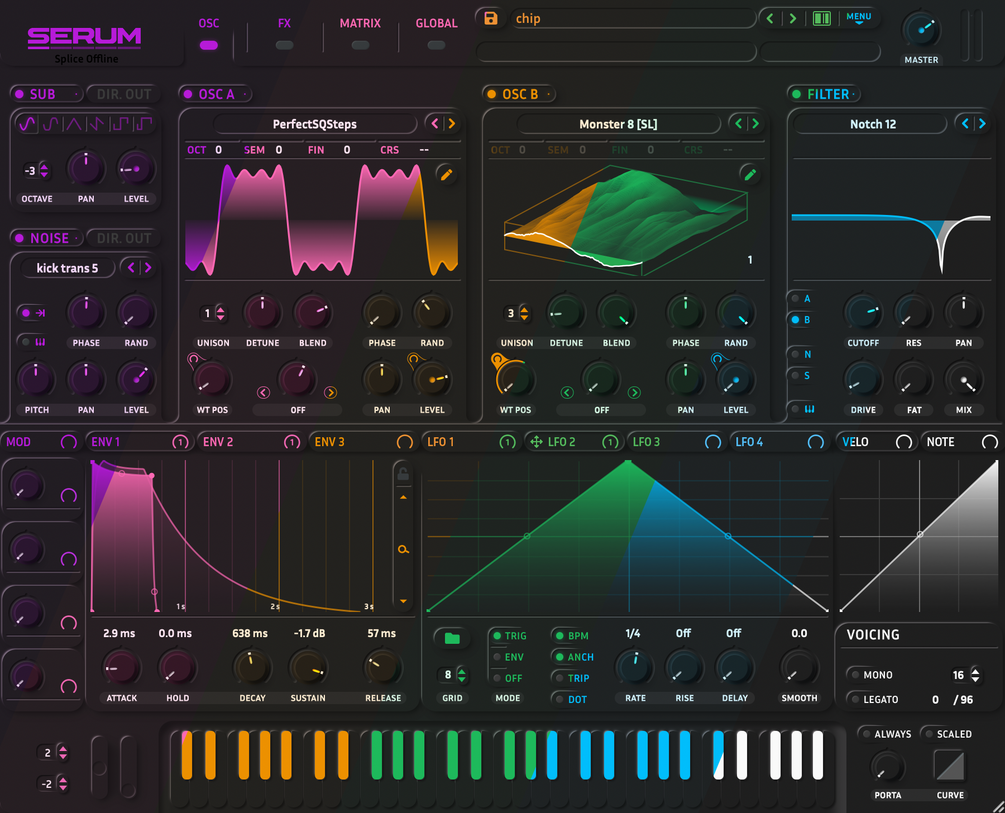
Task: Click the portamento CURVE display
Action: [x=949, y=765]
